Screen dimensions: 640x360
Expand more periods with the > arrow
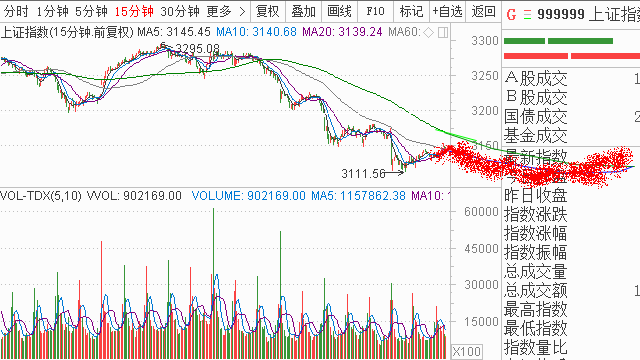242,11
